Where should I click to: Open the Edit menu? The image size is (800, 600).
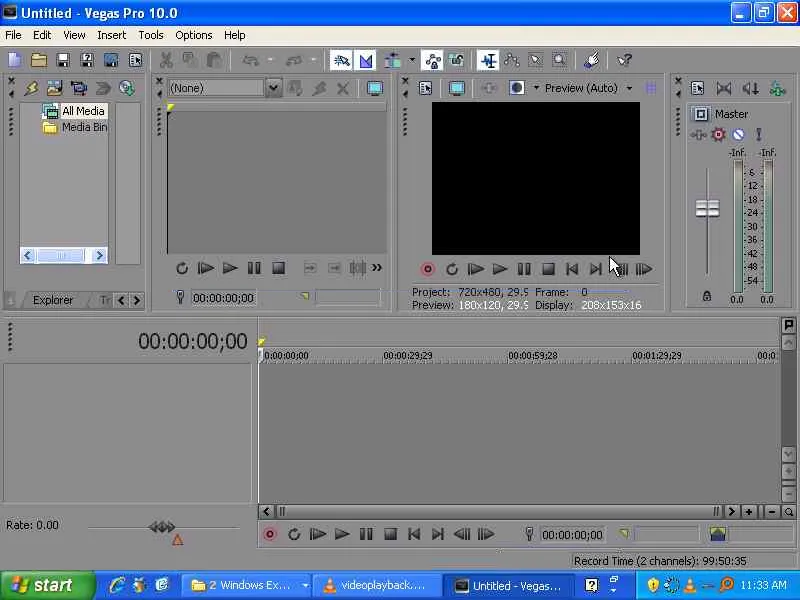coord(42,35)
